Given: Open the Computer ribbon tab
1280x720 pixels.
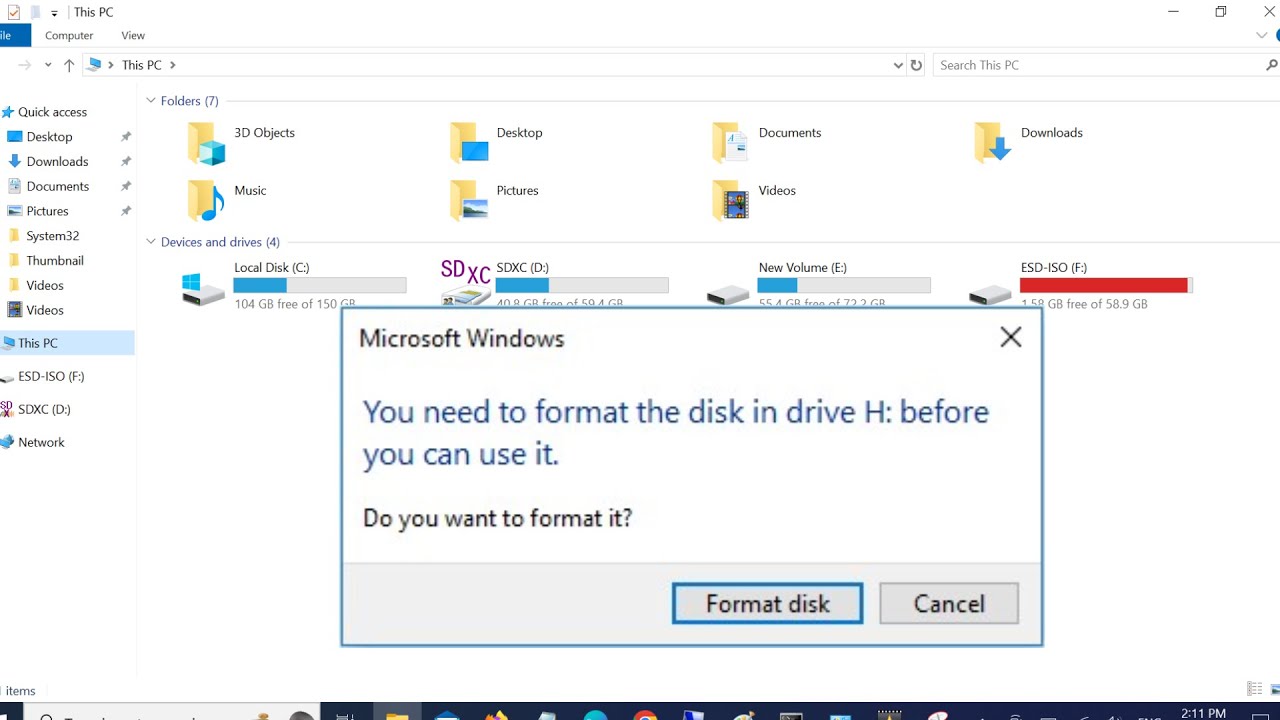Looking at the screenshot, I should (x=69, y=35).
